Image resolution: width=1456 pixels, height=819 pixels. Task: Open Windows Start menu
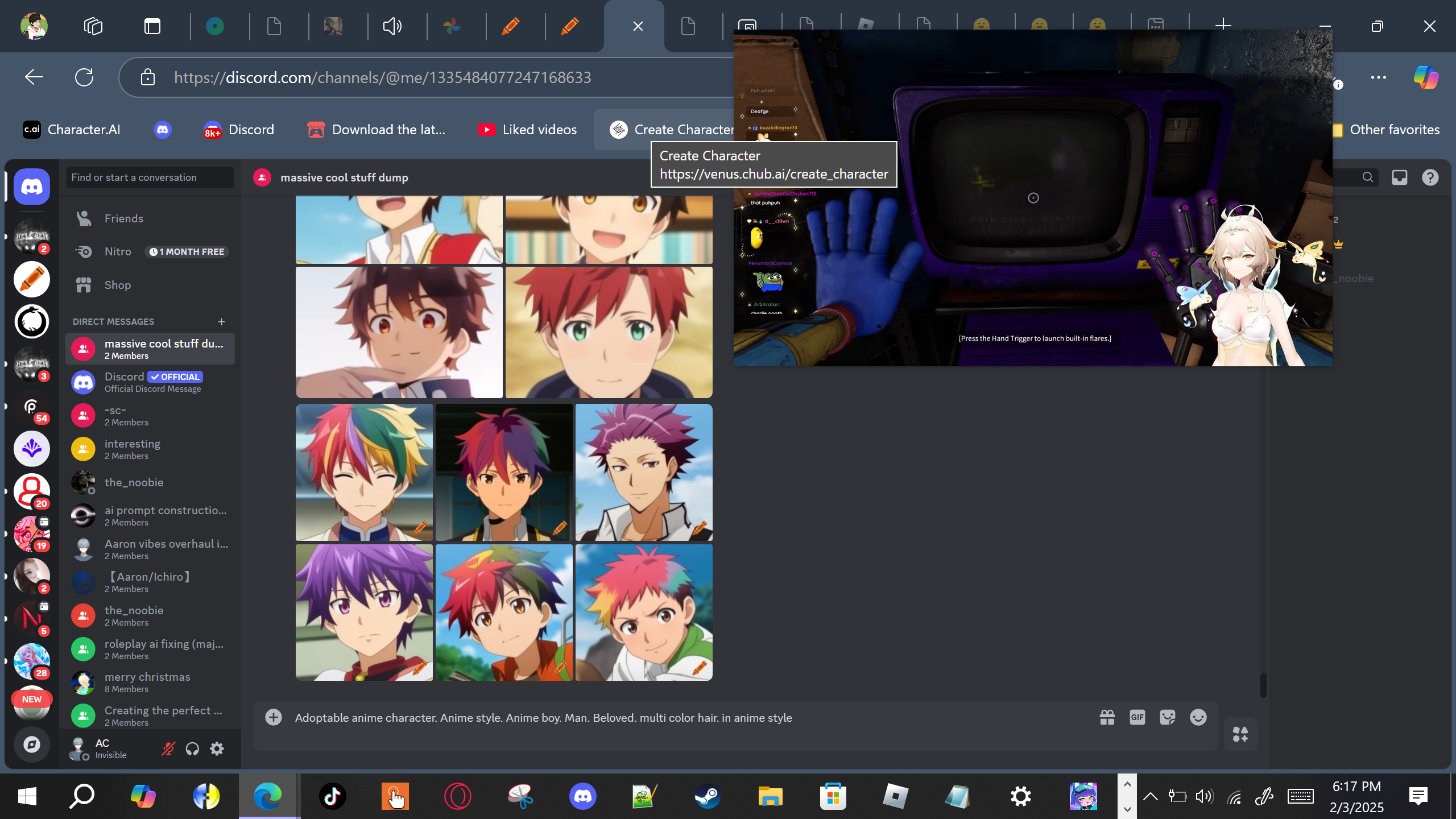[27, 796]
